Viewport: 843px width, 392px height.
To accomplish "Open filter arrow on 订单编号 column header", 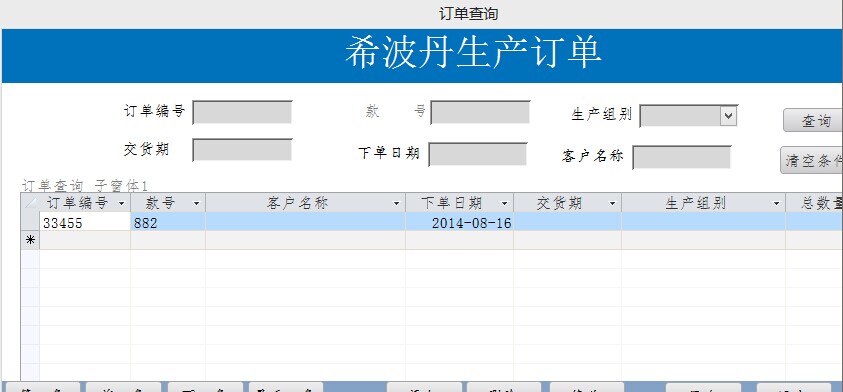I will coord(122,203).
